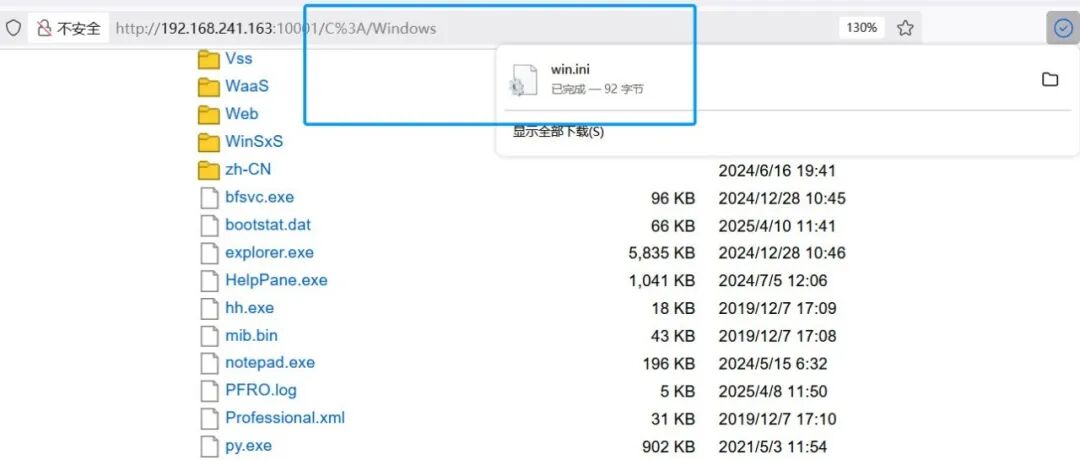Click the 2019/12/7 17:10 date text
The height and width of the screenshot is (460, 1080).
(778, 418)
